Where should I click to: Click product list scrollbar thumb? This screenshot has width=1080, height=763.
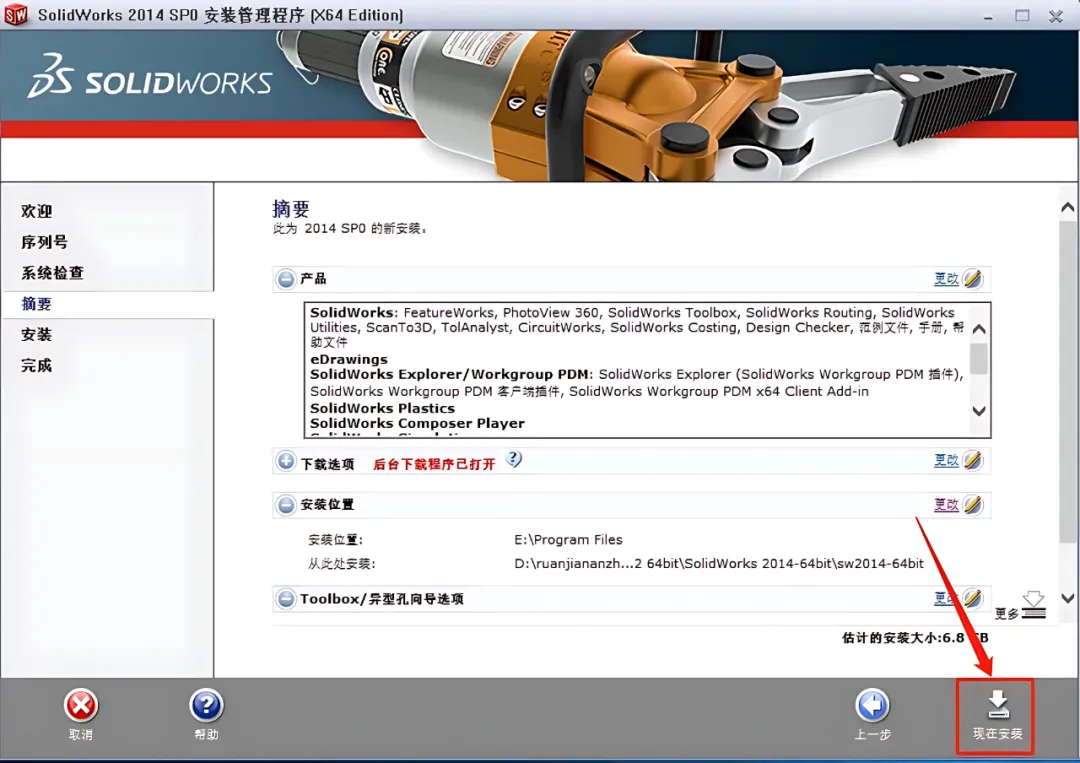tap(979, 359)
